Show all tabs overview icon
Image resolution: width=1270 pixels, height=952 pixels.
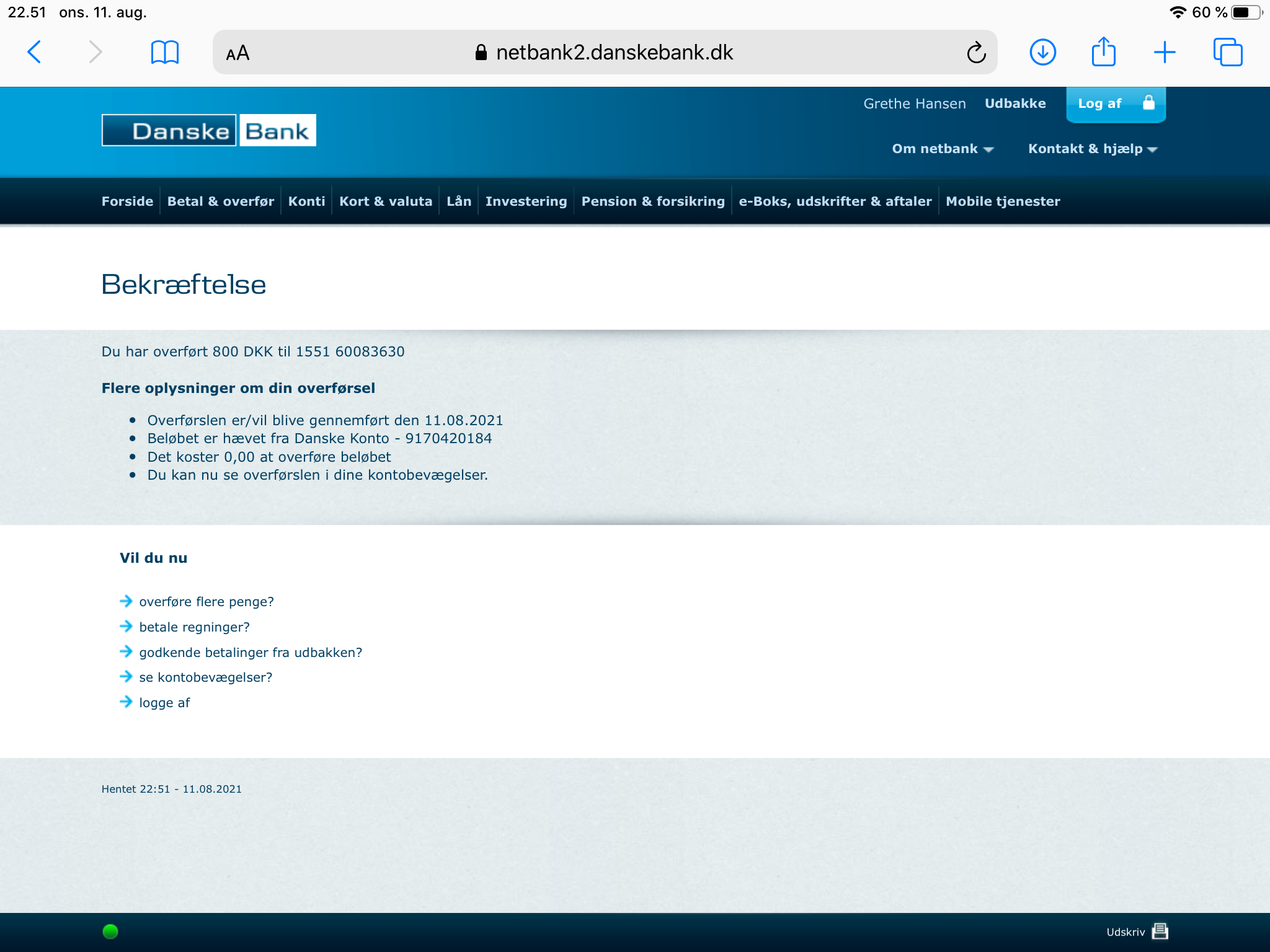(1228, 52)
